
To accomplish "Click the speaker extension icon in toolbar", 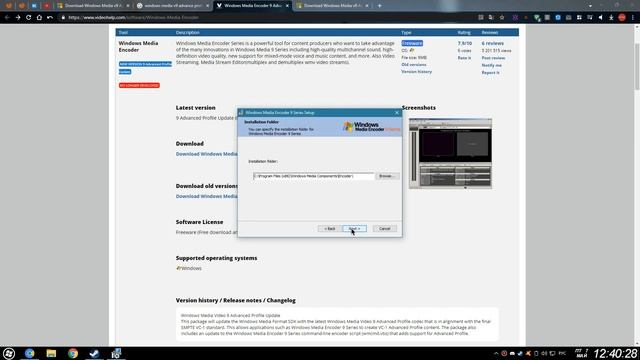I will pos(600,18).
